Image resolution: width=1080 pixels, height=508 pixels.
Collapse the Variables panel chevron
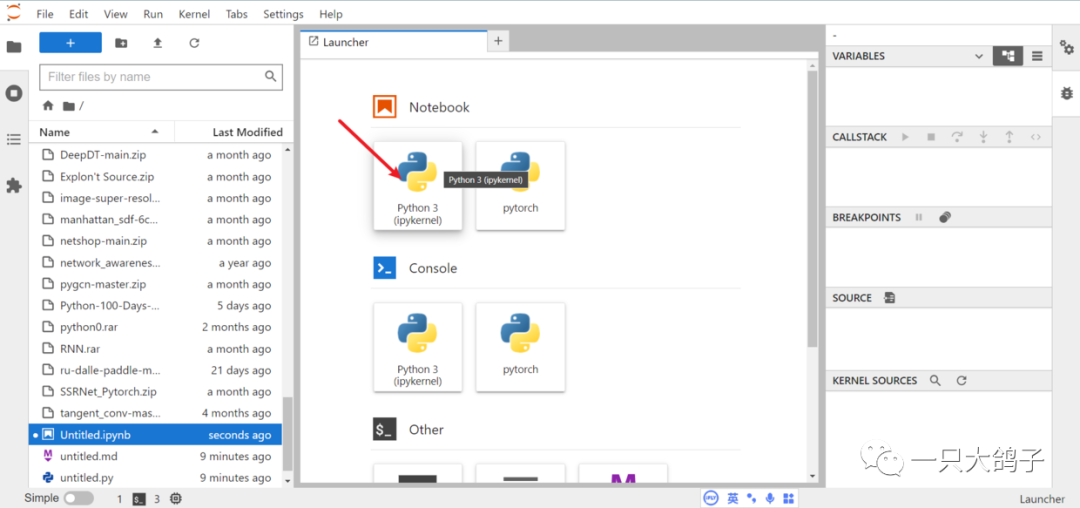979,56
